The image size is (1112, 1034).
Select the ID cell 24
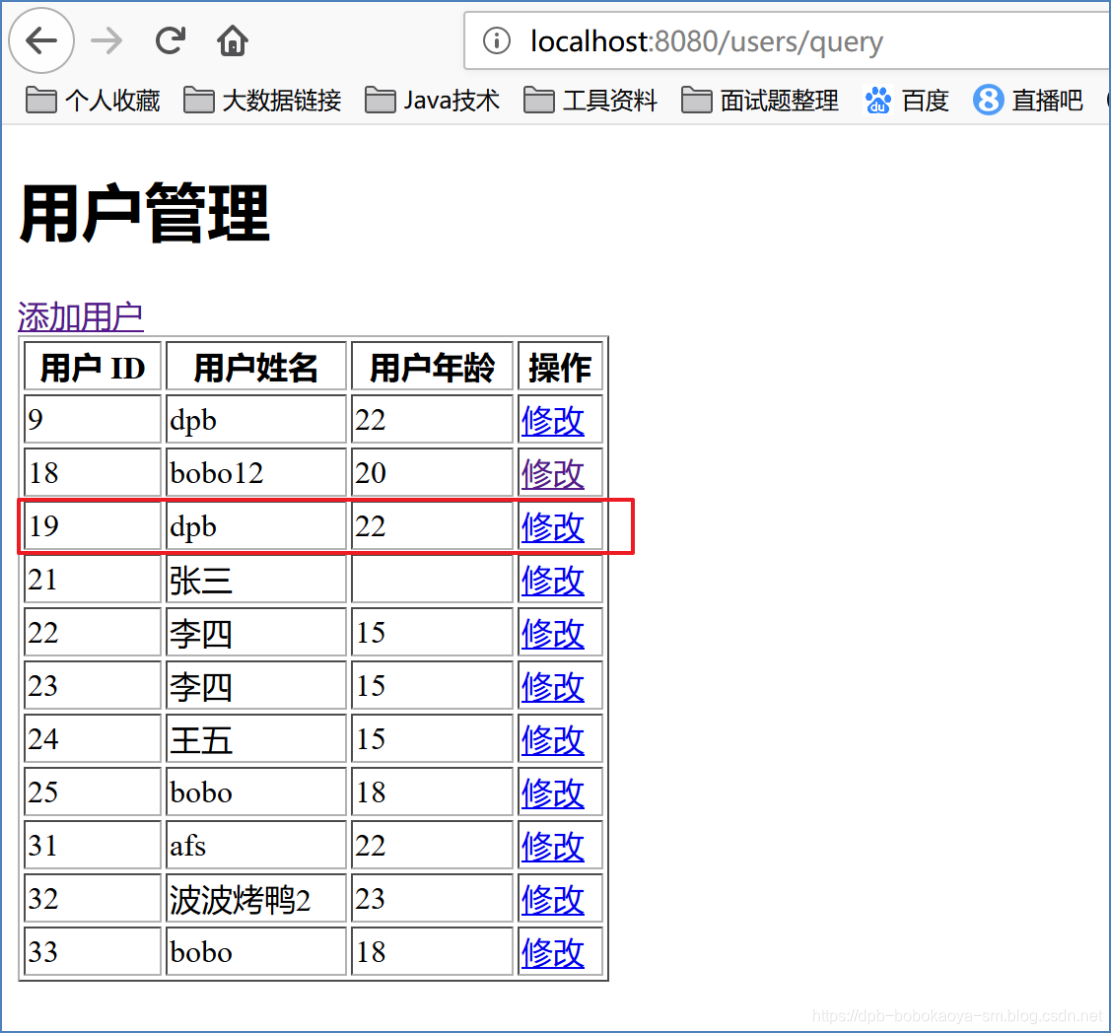[x=93, y=739]
